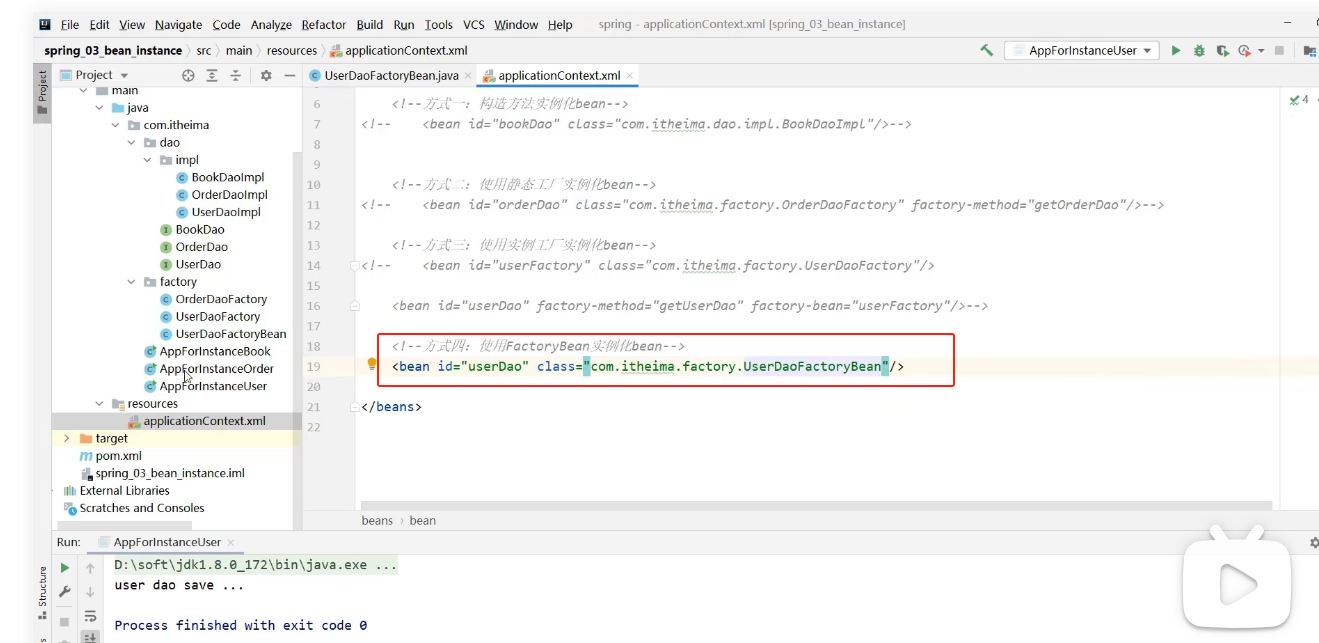Screen dimensions: 1319x643
Task: Select the AppForInstanceUser Run tab
Action: pos(167,542)
